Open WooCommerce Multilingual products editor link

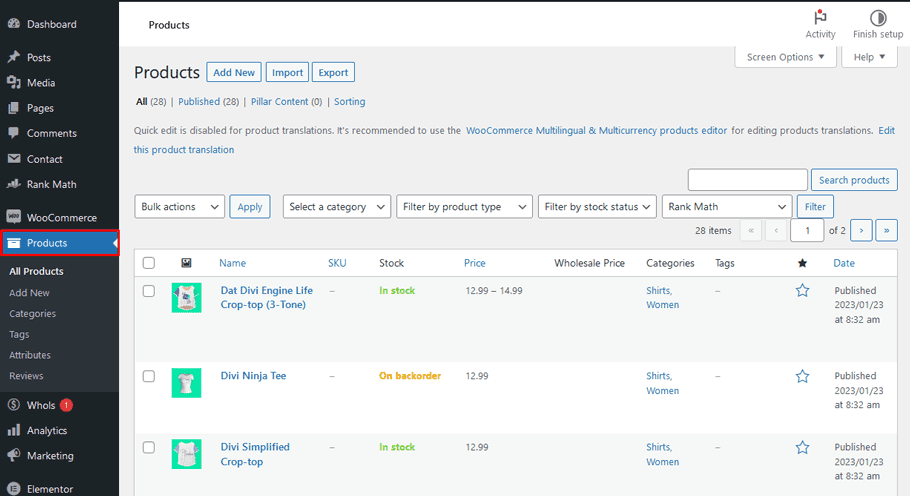[x=596, y=130]
